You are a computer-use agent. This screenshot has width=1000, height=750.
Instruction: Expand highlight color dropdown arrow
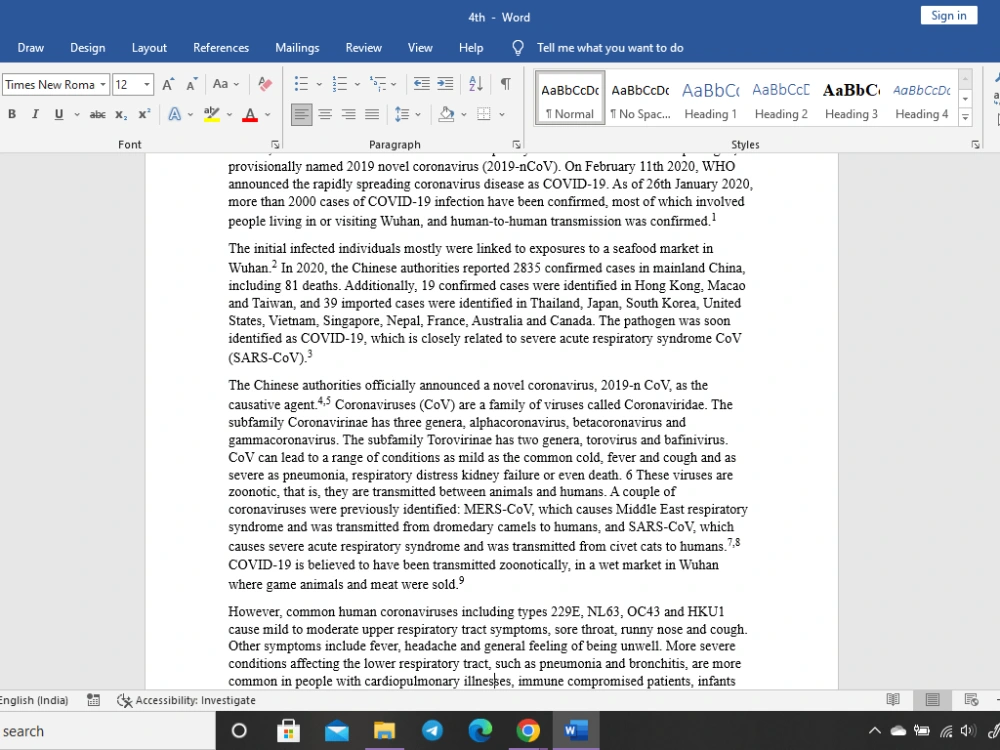click(x=229, y=114)
